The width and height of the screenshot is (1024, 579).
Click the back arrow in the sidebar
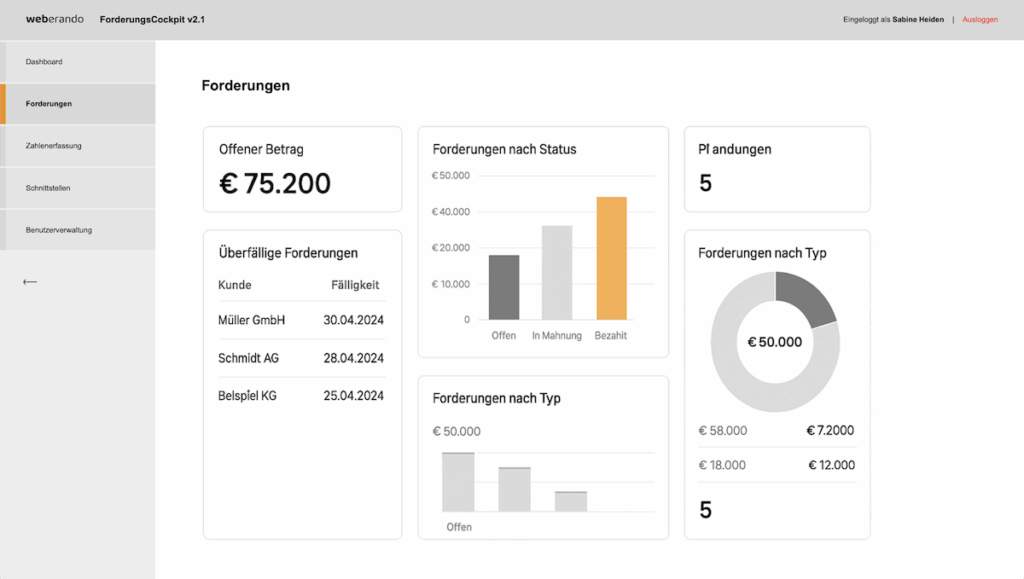(30, 282)
